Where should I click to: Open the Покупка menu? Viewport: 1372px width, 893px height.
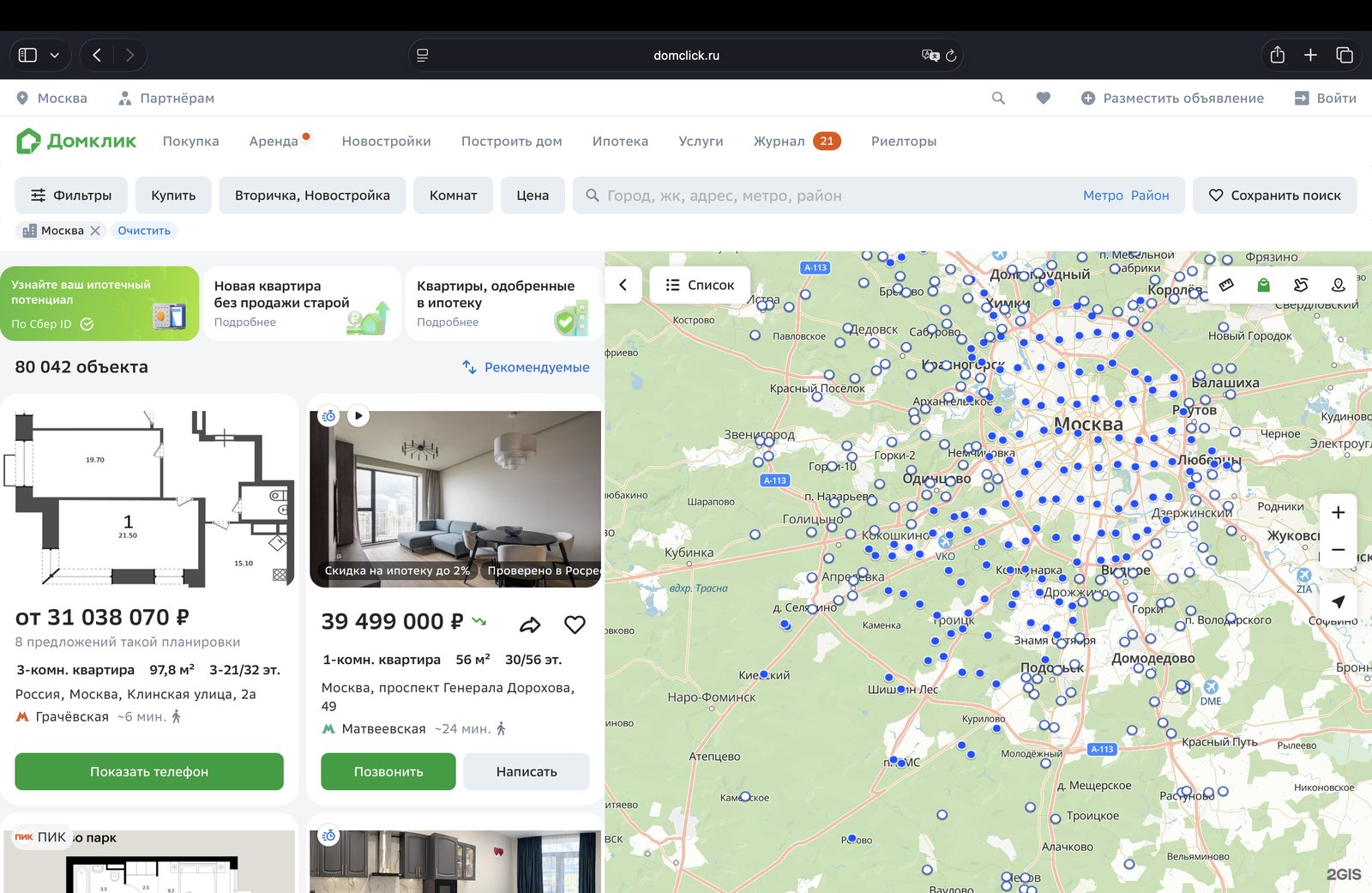pos(190,142)
